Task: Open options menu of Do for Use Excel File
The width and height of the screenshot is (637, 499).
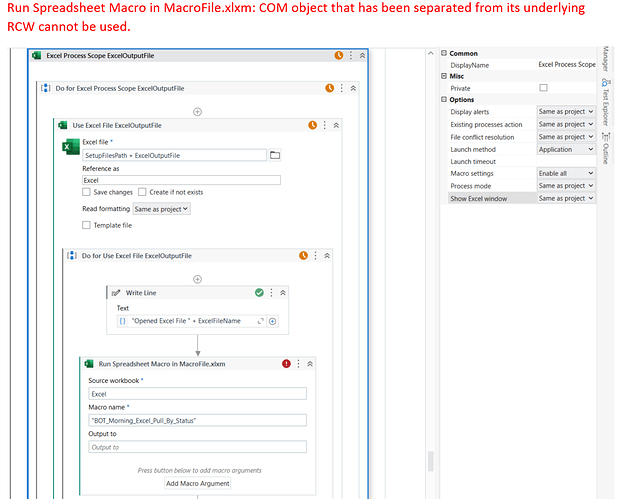Action: tap(316, 256)
